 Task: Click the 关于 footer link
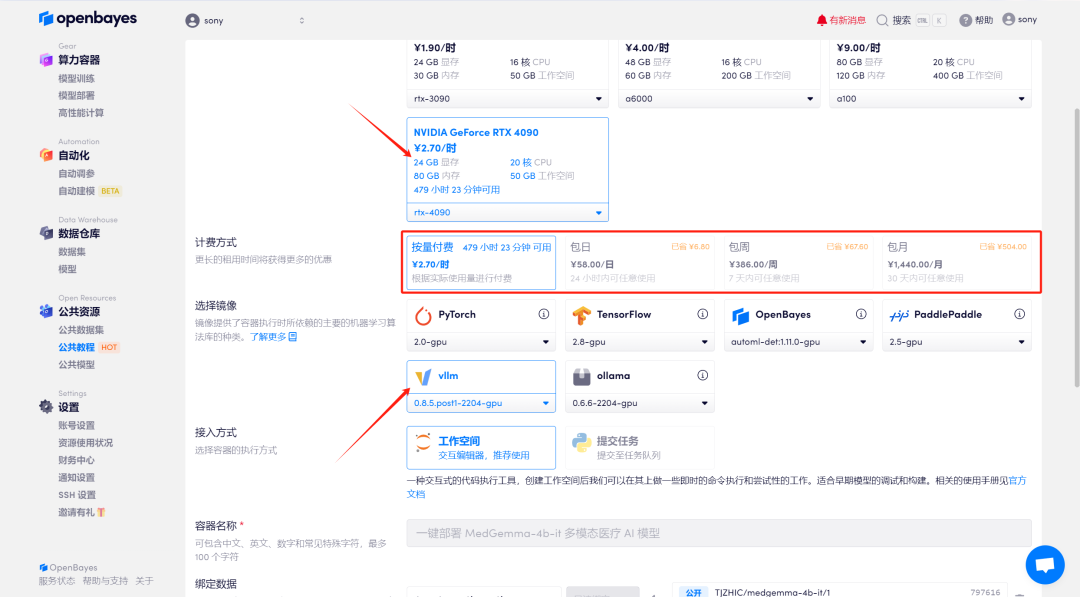point(145,581)
